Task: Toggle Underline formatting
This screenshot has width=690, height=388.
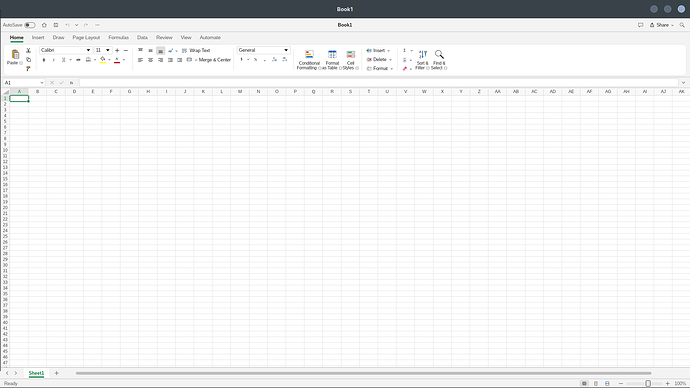Action: coord(63,60)
